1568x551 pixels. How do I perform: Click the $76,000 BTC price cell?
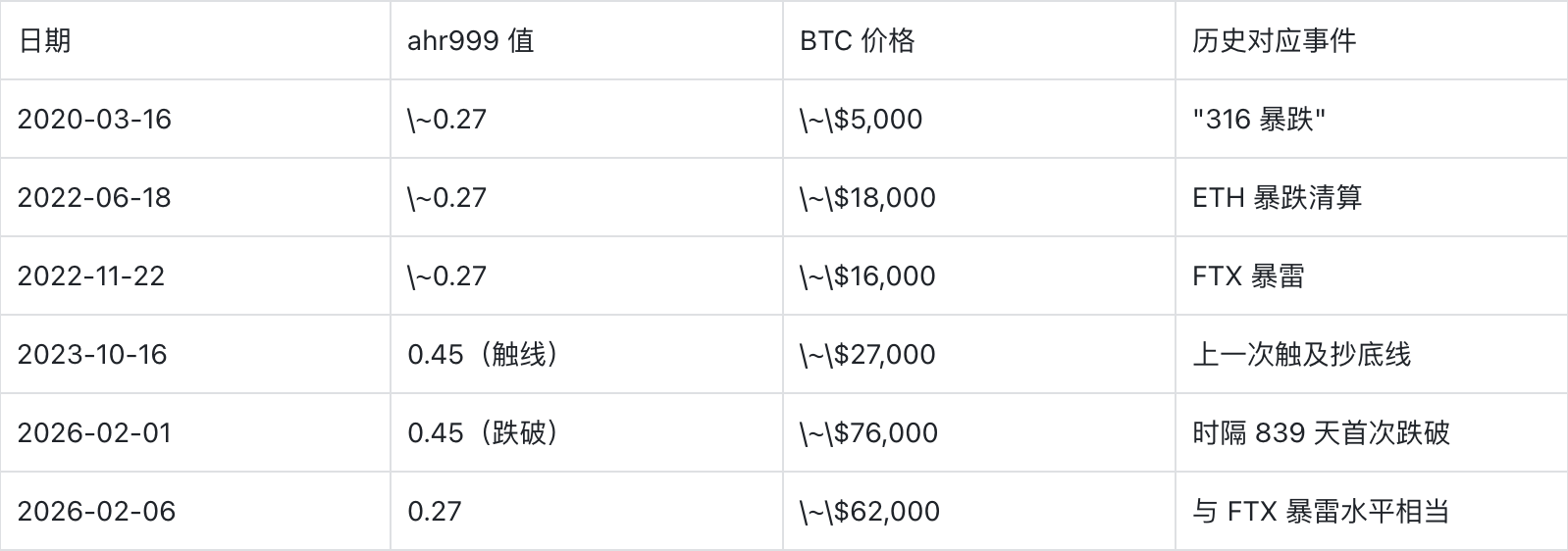(868, 432)
